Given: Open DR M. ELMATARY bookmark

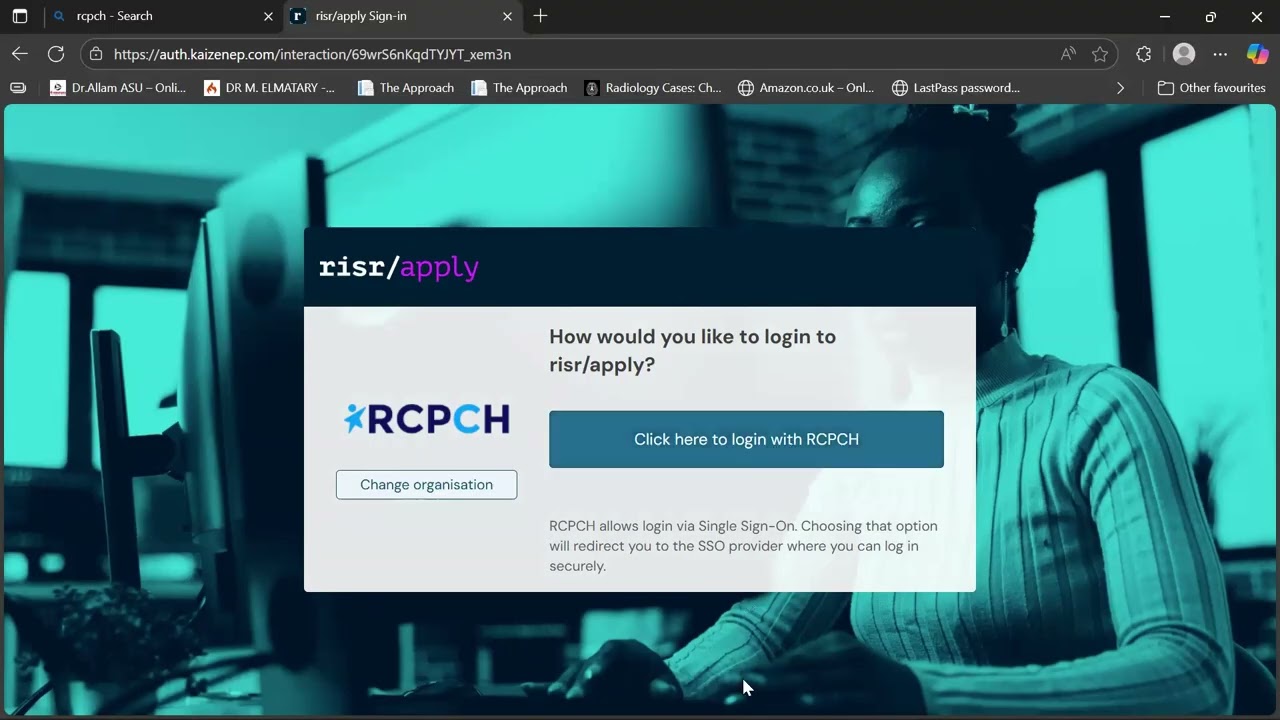Looking at the screenshot, I should point(270,88).
